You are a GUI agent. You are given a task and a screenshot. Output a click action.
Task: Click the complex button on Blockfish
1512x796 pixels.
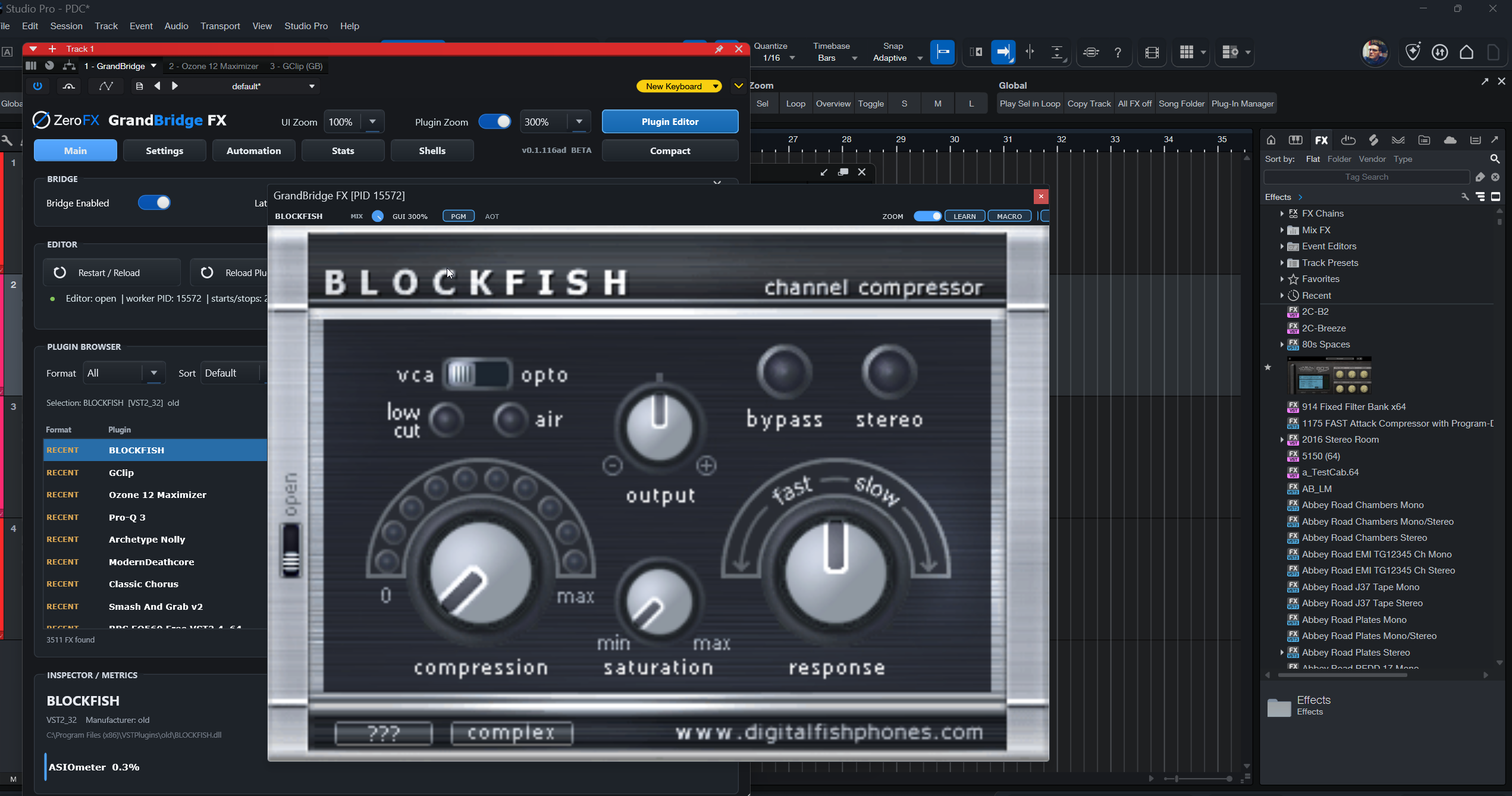[512, 733]
